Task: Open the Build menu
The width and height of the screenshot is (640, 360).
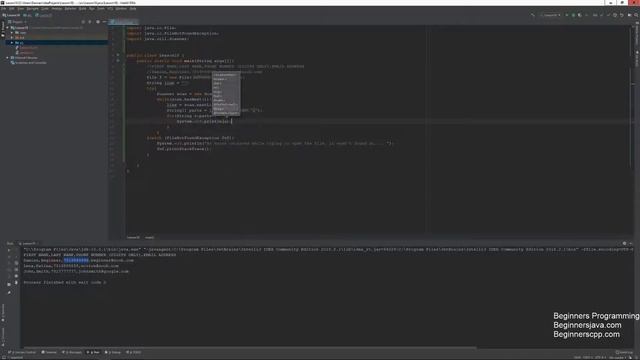Action: pos(82,9)
